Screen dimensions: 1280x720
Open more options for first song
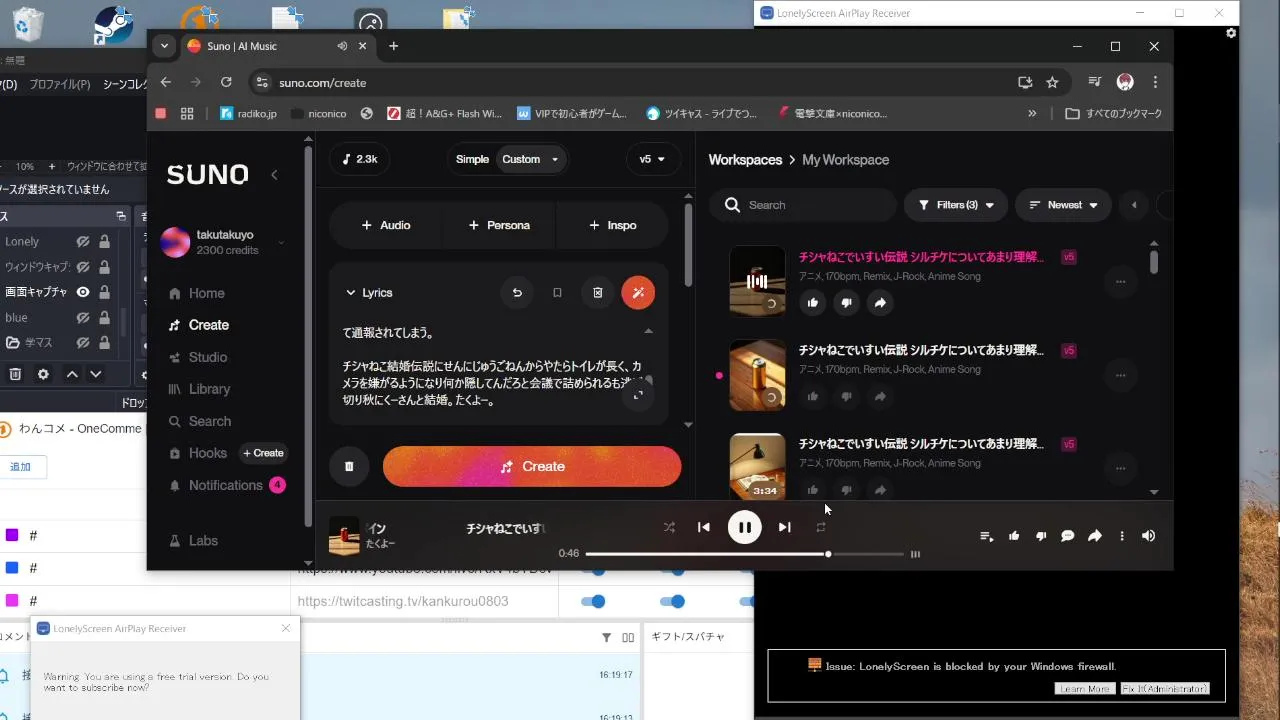1120,282
